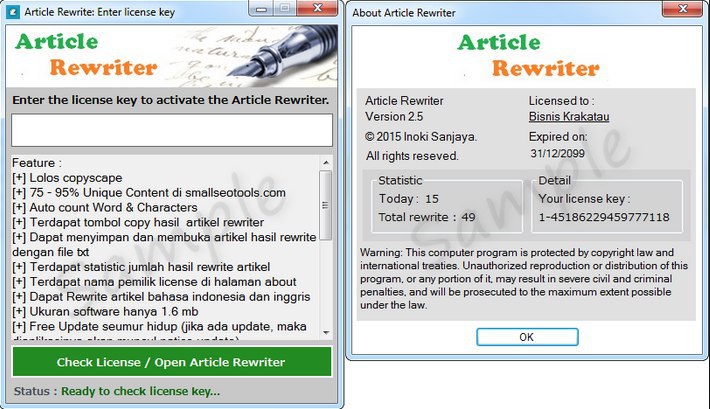Click the '[+] Lolos copyscape' feature line

[x=67, y=178]
